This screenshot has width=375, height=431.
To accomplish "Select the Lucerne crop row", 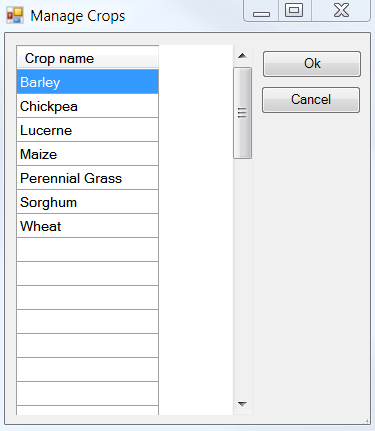I will coord(88,130).
